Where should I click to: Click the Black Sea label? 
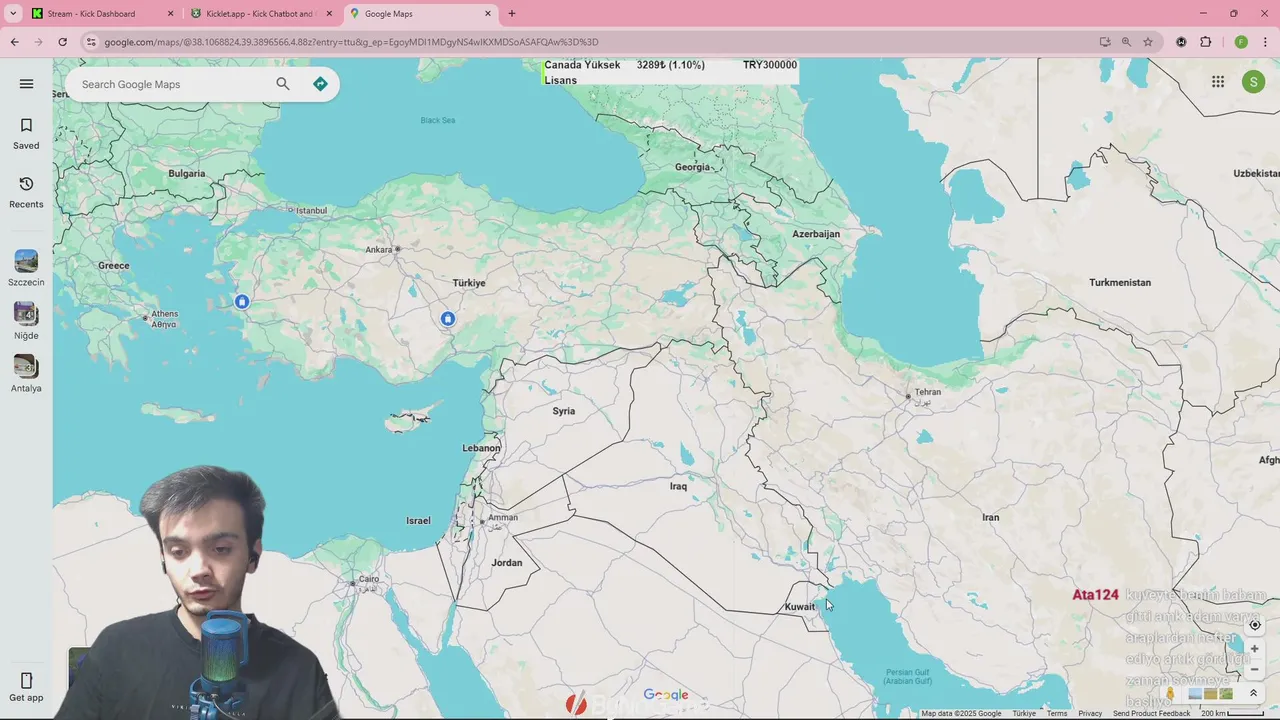[x=437, y=120]
